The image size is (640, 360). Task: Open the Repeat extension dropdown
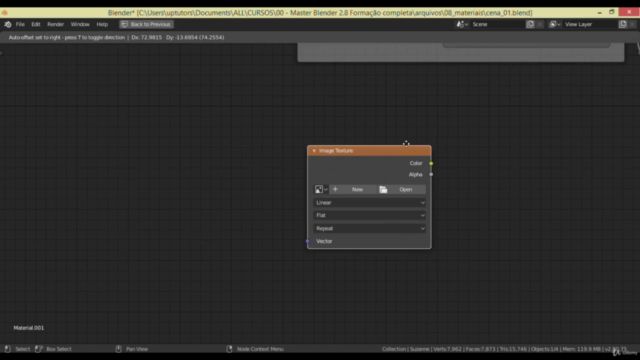370,229
